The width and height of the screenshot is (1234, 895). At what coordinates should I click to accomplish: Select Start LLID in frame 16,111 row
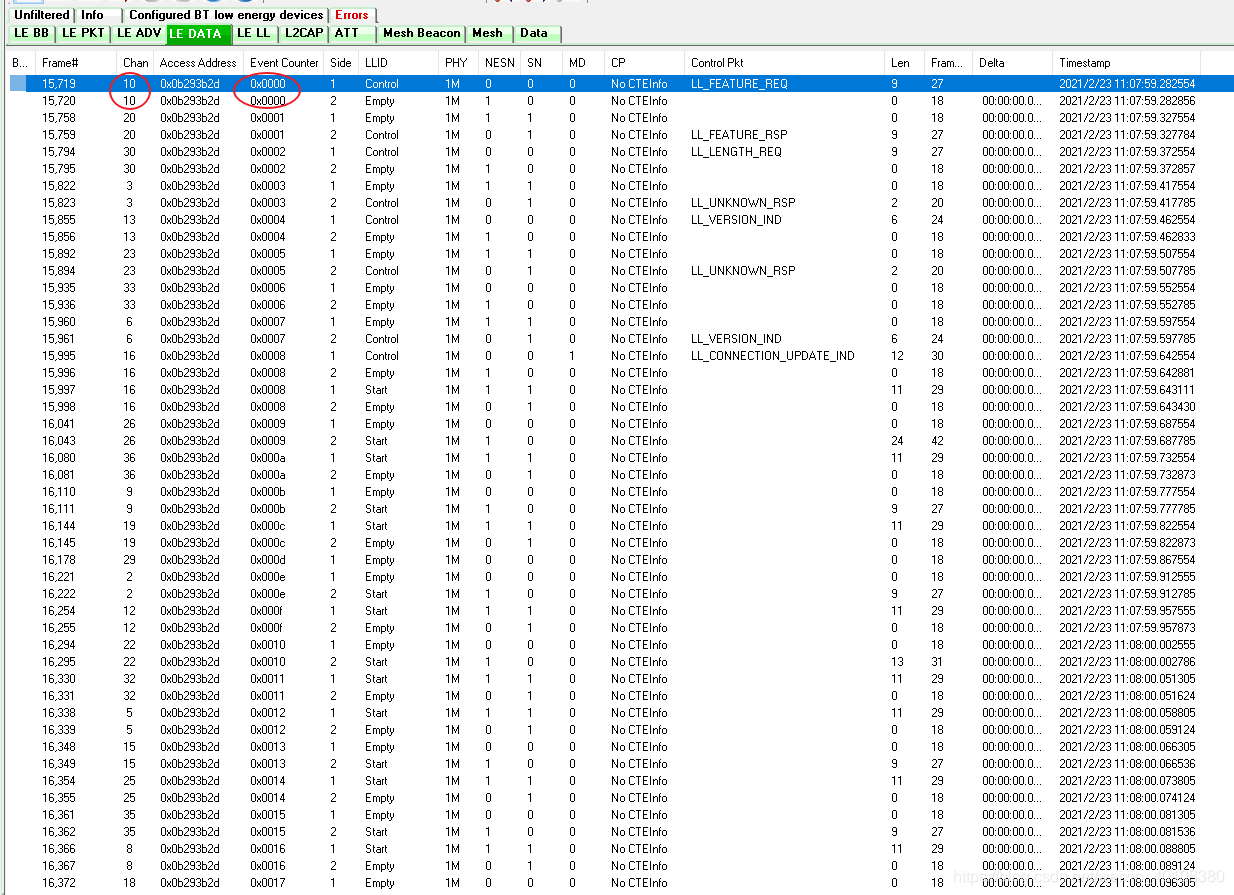pos(377,509)
